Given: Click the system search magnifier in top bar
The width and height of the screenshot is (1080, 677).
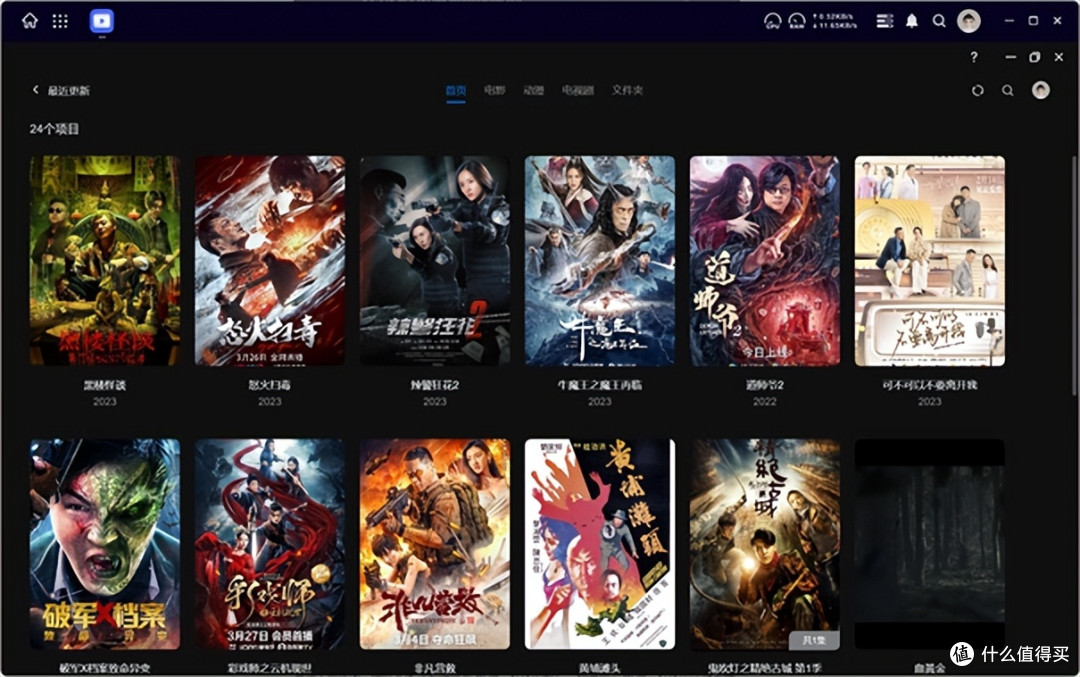Looking at the screenshot, I should coord(939,21).
